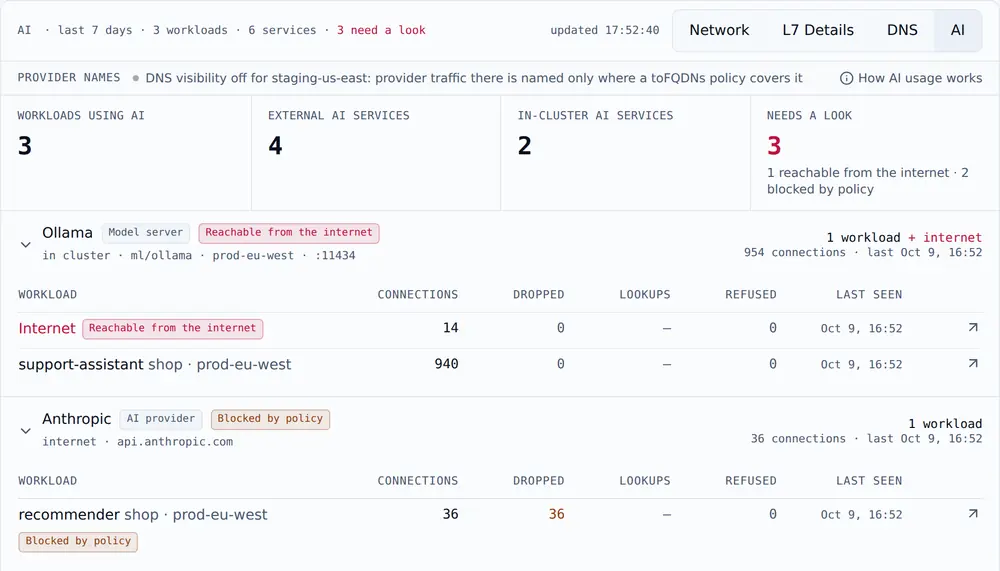This screenshot has width=1000, height=571.
Task: Click support-assistant workload name
Action: click(x=81, y=364)
